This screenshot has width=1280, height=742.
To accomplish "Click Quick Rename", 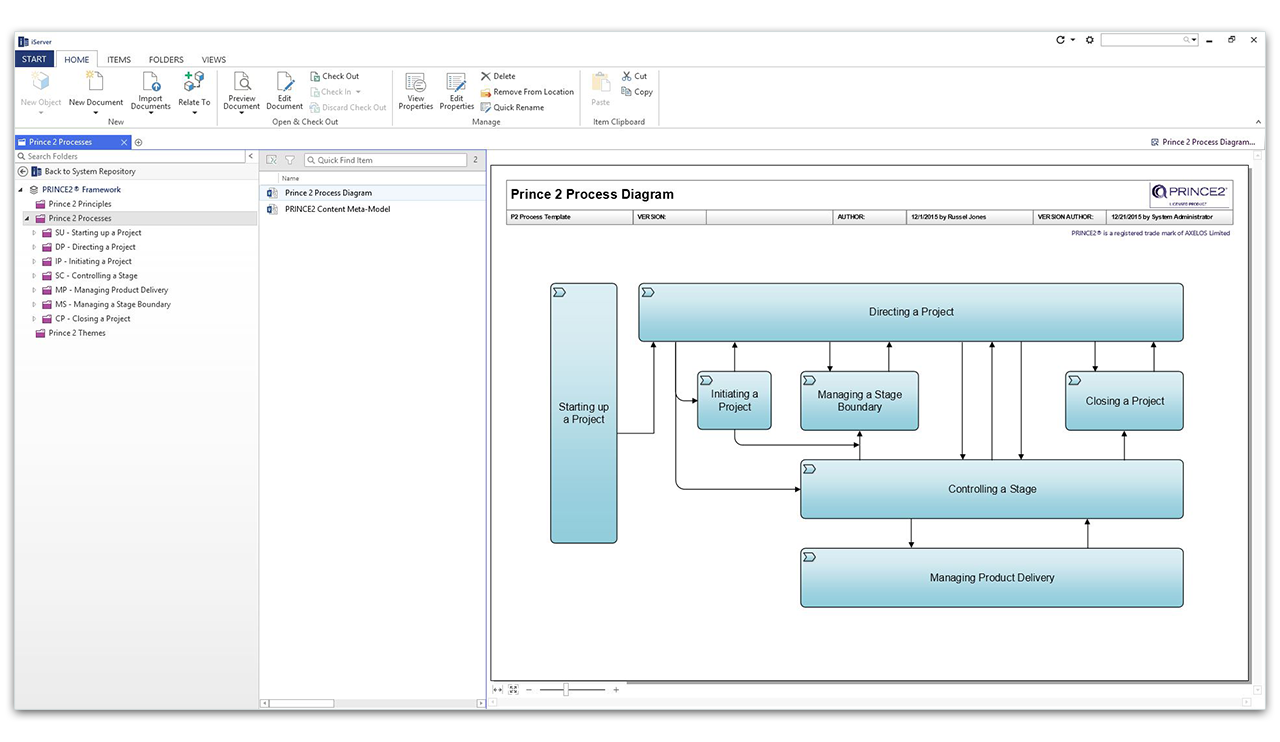I will [x=512, y=107].
